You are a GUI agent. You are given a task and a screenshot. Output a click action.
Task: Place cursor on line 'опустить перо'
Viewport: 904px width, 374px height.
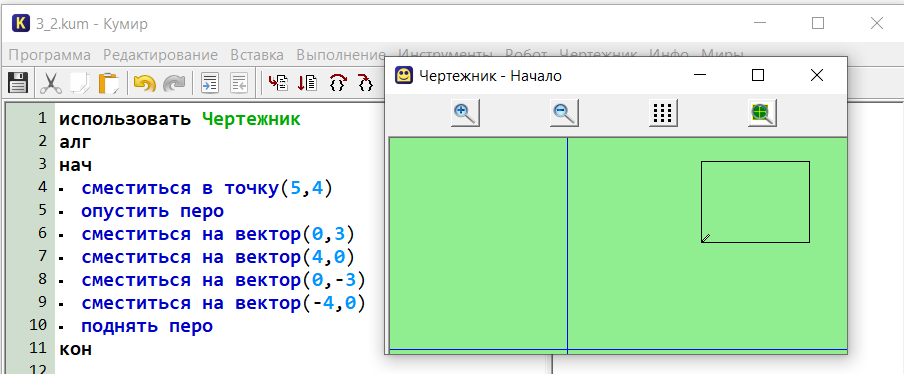[x=152, y=211]
